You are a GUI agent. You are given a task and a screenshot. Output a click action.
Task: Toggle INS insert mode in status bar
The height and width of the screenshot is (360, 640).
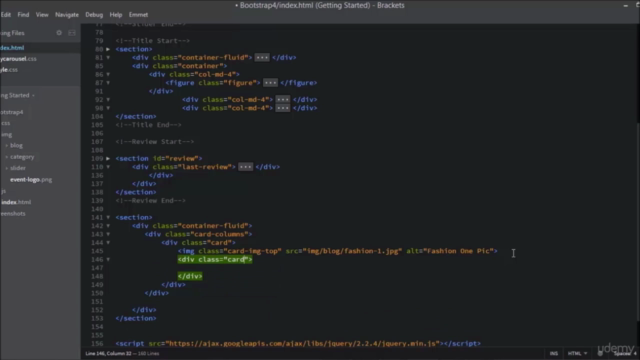553,353
